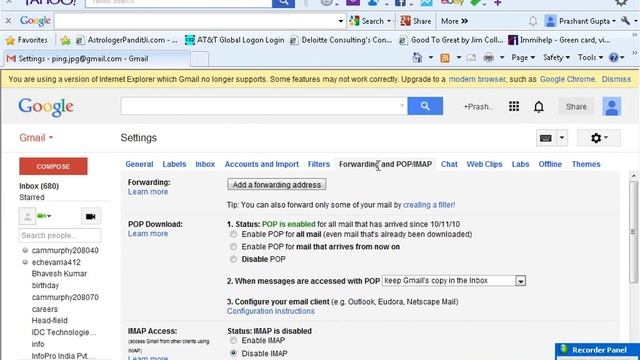Click the chat profile picture icon
Screen dimensions: 640x360
(27, 216)
